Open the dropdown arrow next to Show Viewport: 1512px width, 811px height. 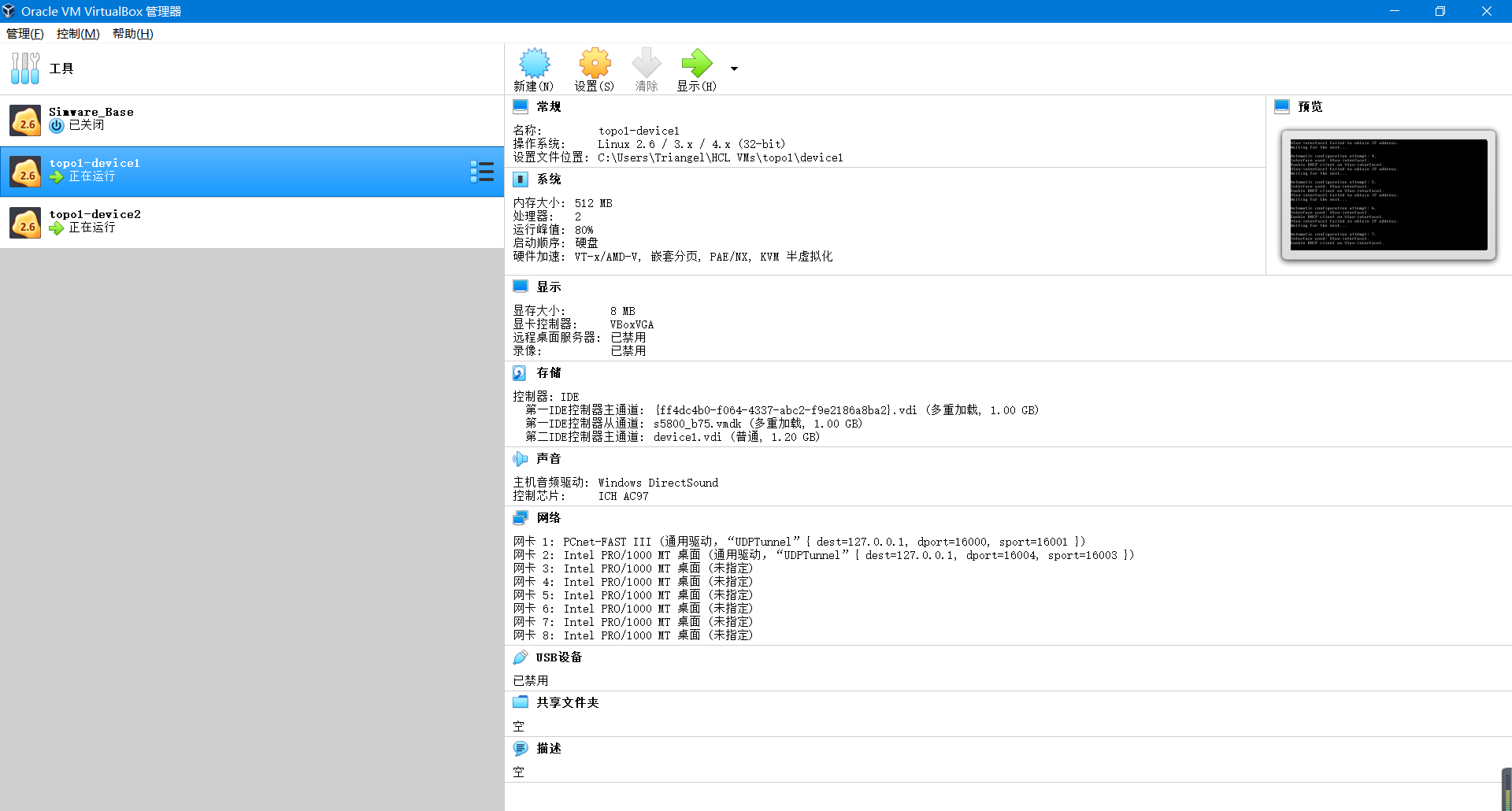734,69
